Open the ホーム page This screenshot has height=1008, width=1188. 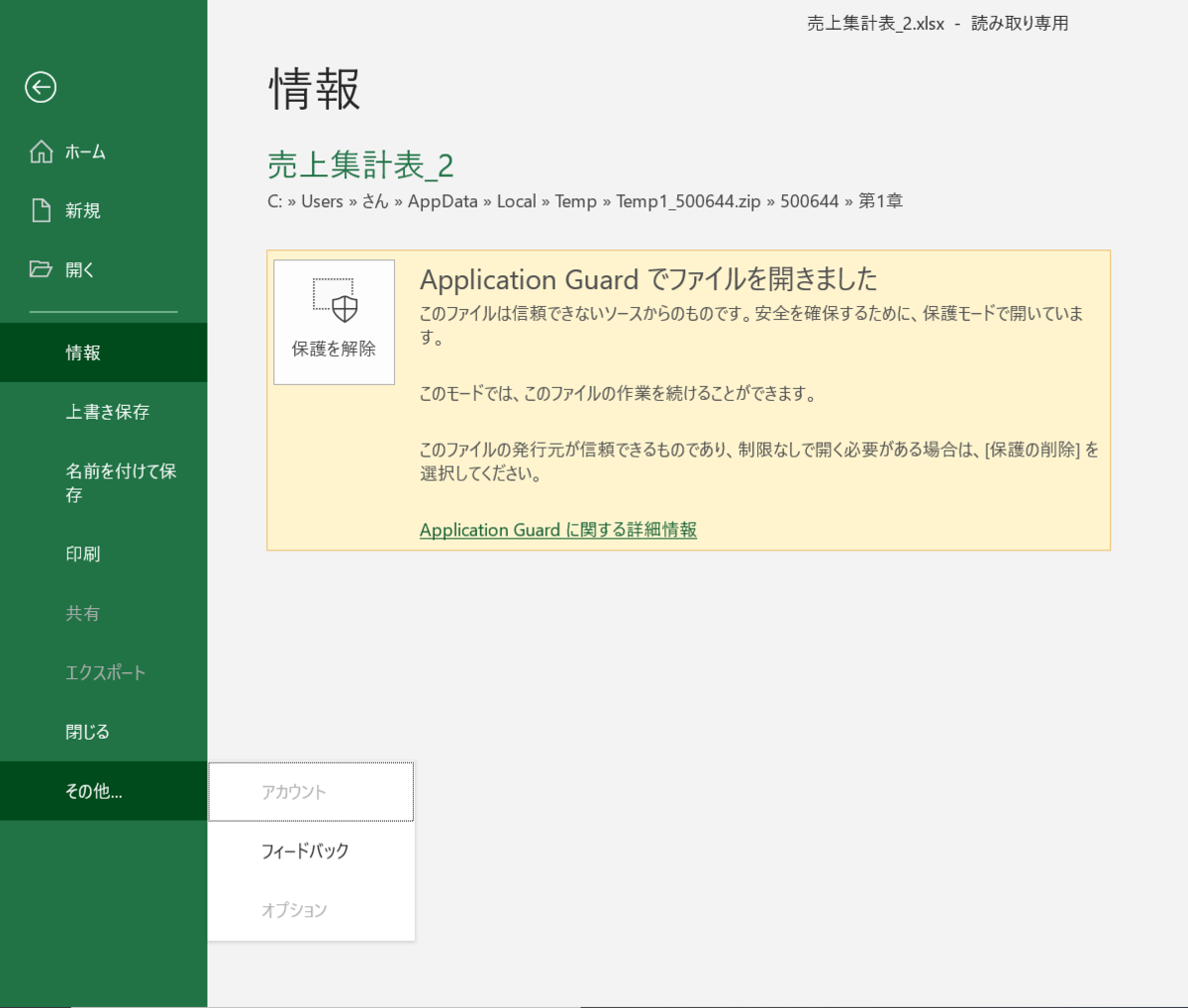coord(103,151)
